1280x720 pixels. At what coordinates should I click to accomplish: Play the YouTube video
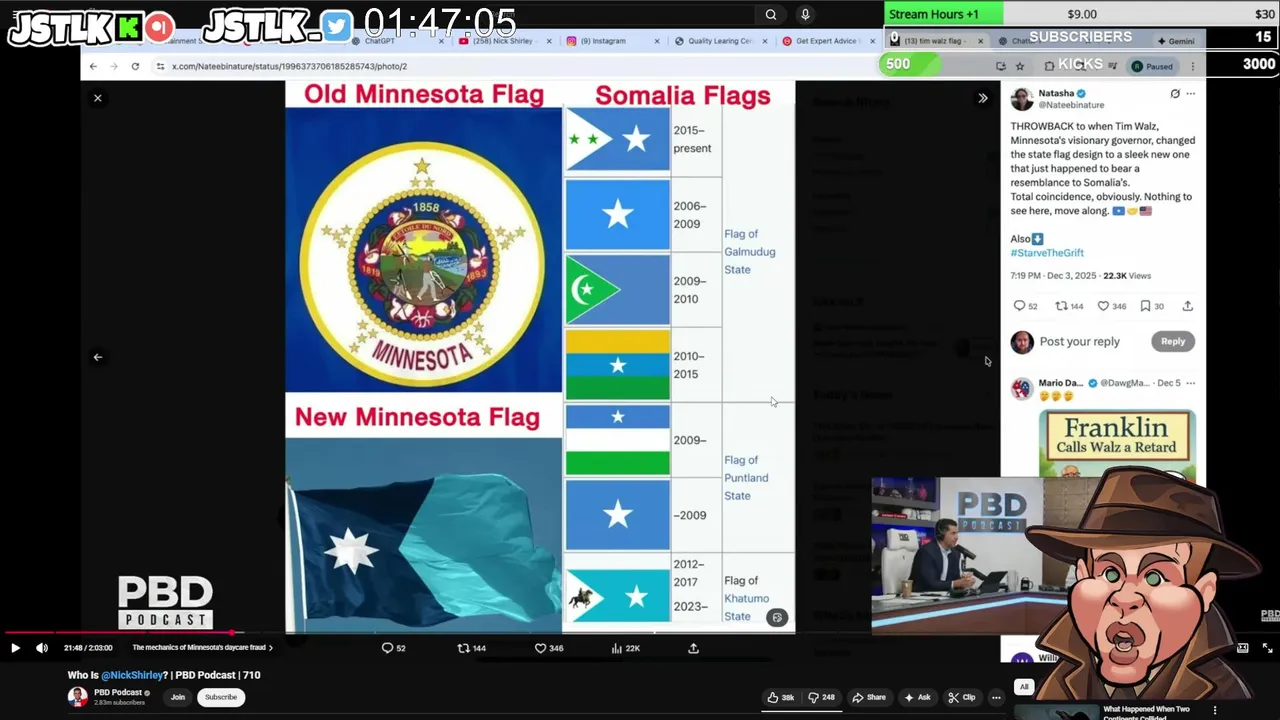[15, 648]
